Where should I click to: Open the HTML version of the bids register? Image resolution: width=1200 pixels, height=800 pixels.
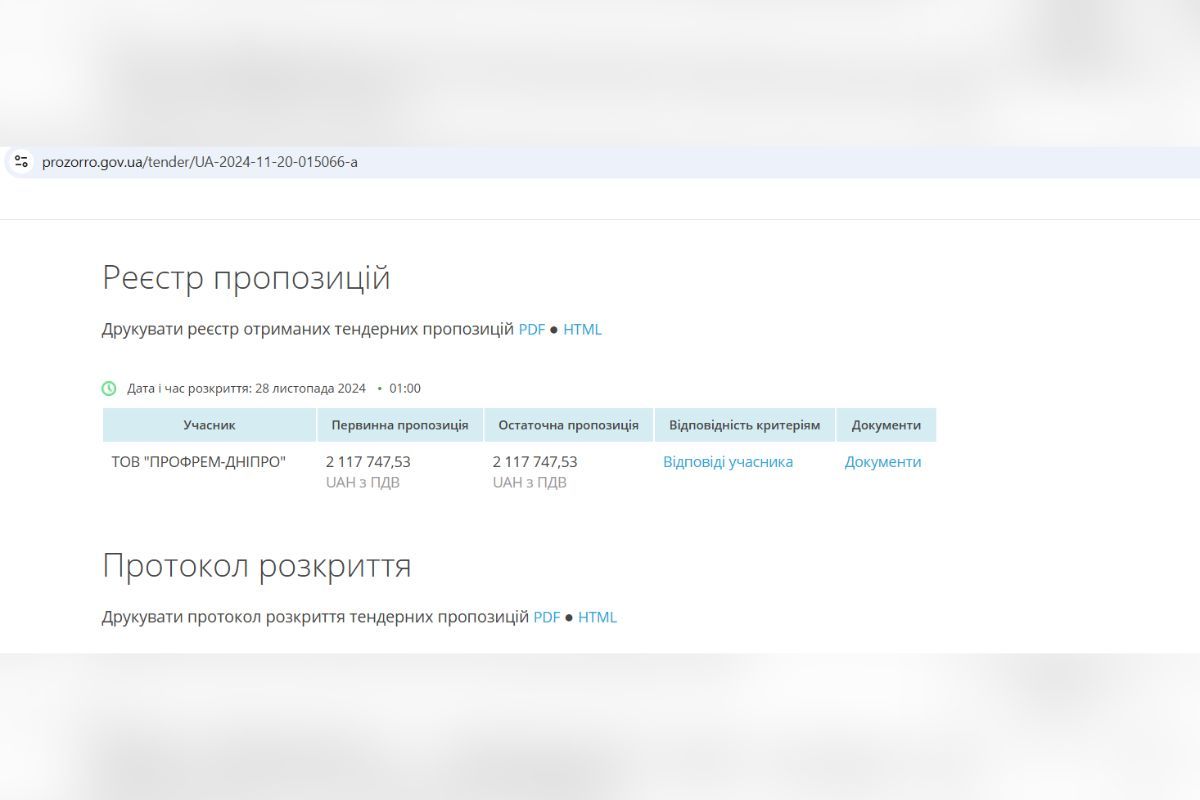583,329
